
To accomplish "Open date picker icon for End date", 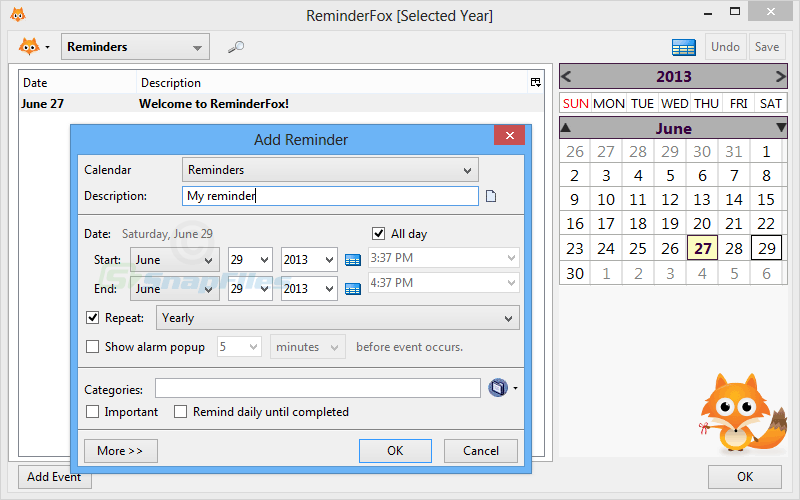I will 353,289.
